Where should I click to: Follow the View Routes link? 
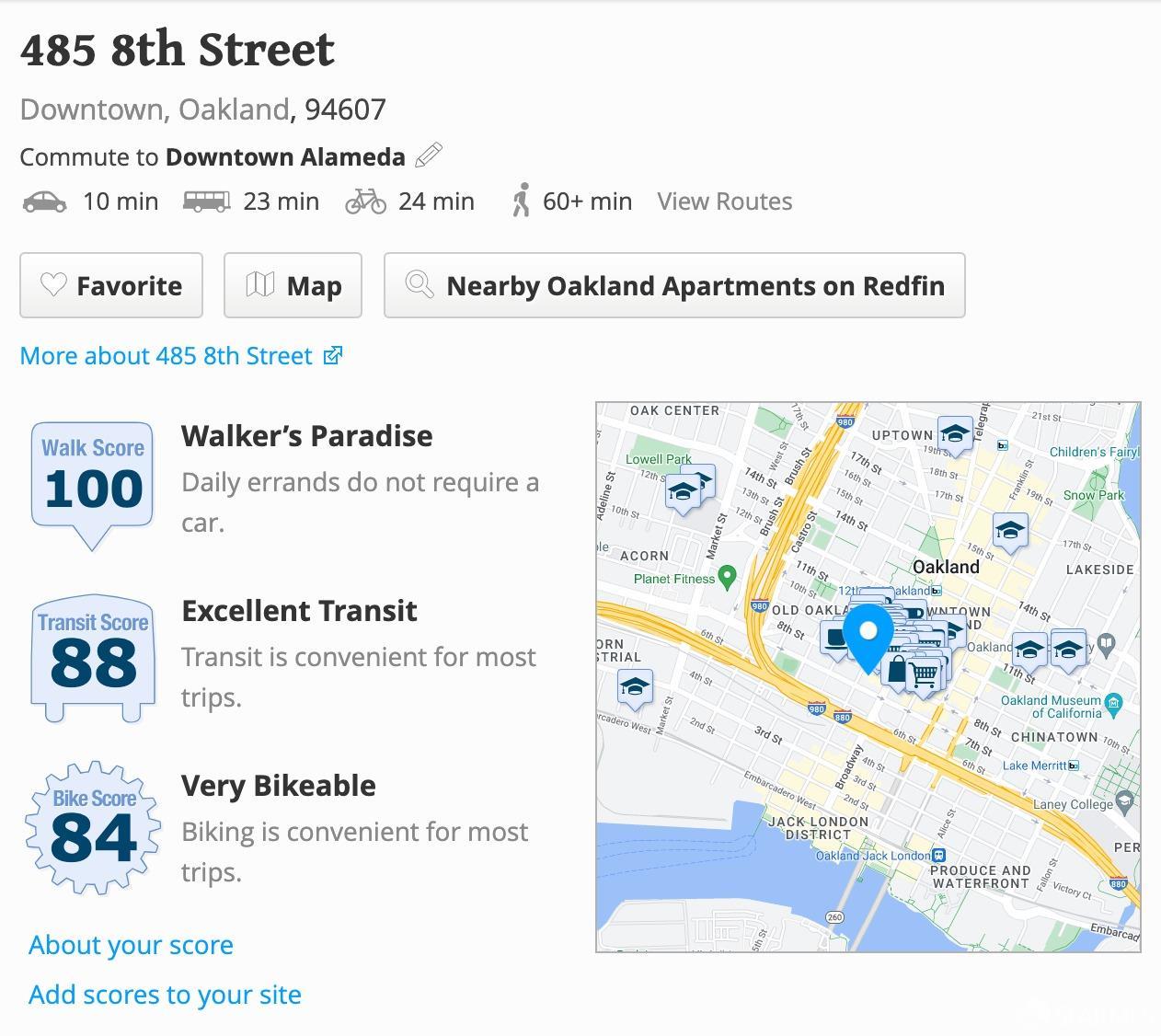[x=724, y=201]
